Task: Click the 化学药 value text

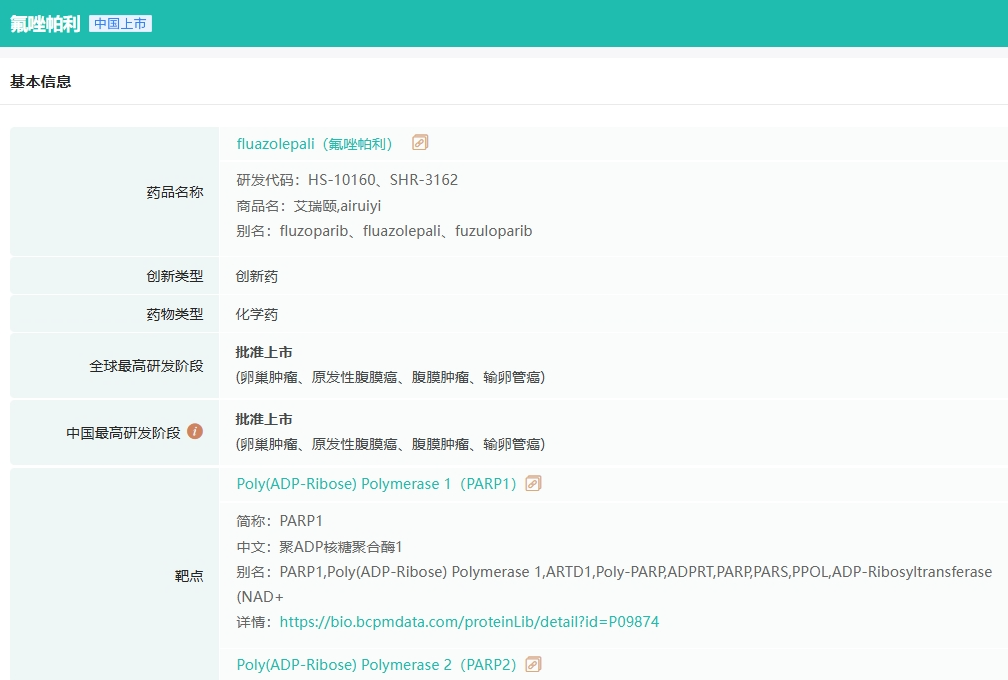Action: [257, 314]
